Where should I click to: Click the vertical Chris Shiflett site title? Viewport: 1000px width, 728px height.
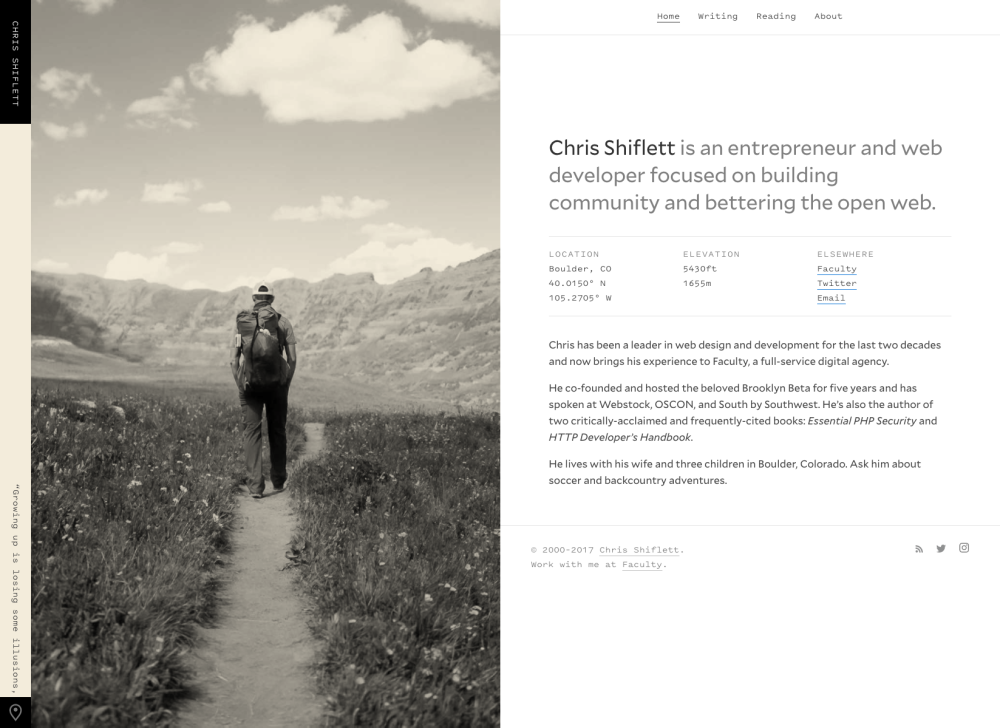pyautogui.click(x=15, y=62)
